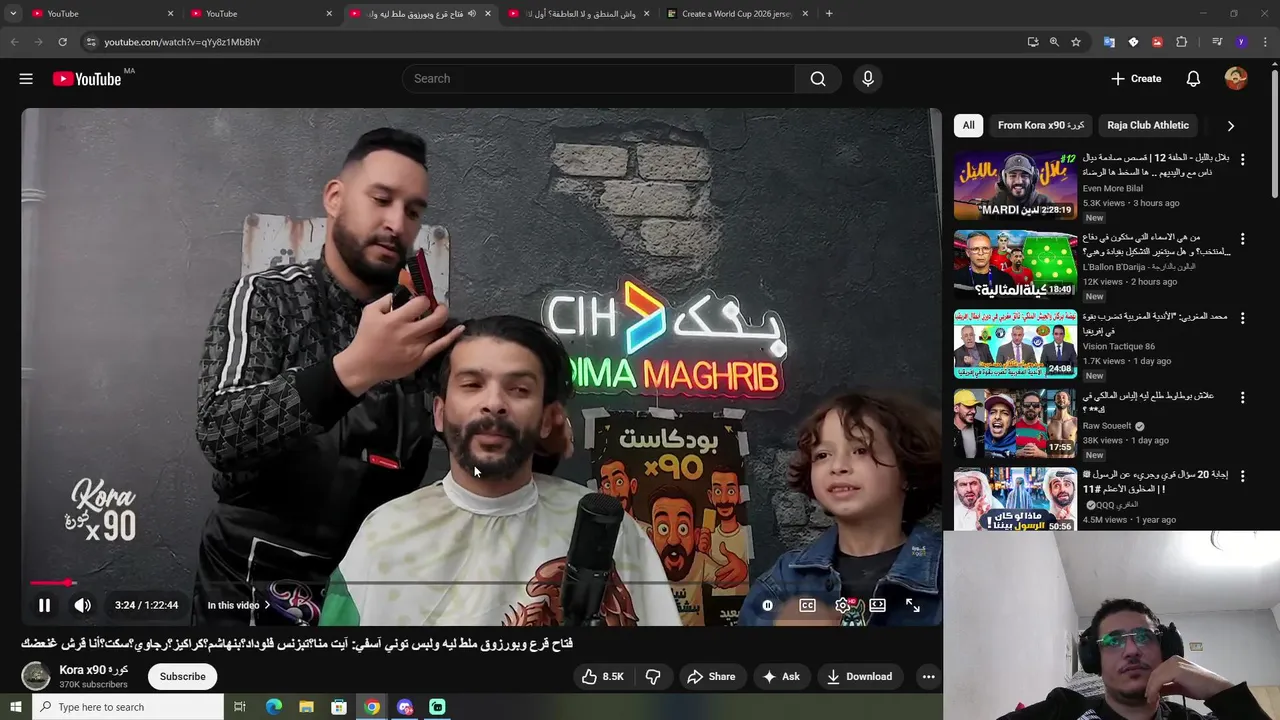
Task: Enter fullscreen mode in the player
Action: tap(913, 605)
